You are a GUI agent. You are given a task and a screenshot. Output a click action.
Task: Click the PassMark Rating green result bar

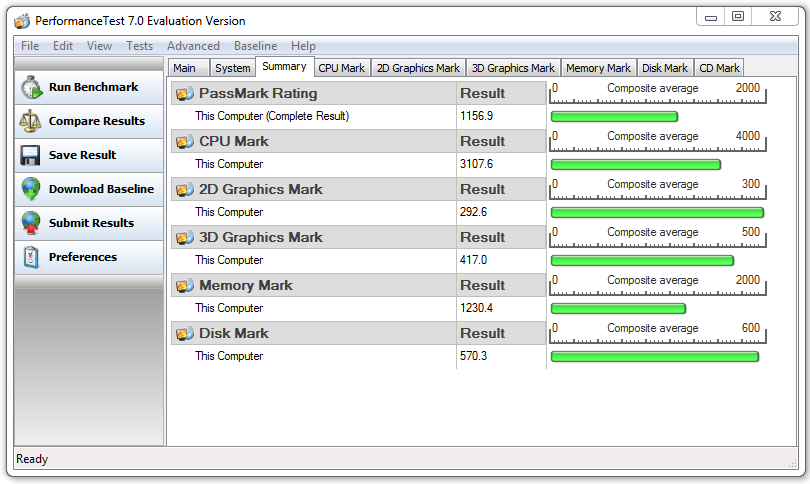[614, 117]
